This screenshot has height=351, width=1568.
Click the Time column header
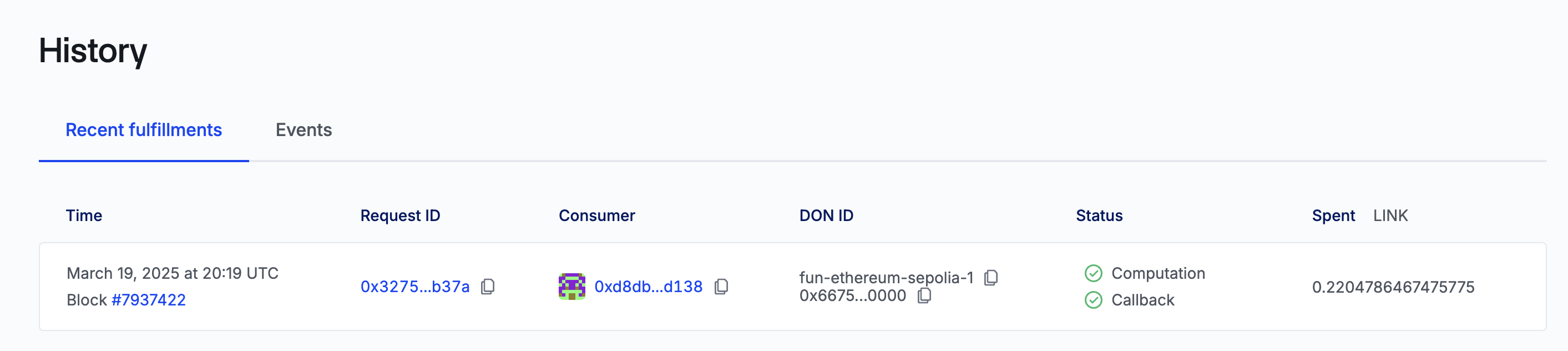click(84, 215)
